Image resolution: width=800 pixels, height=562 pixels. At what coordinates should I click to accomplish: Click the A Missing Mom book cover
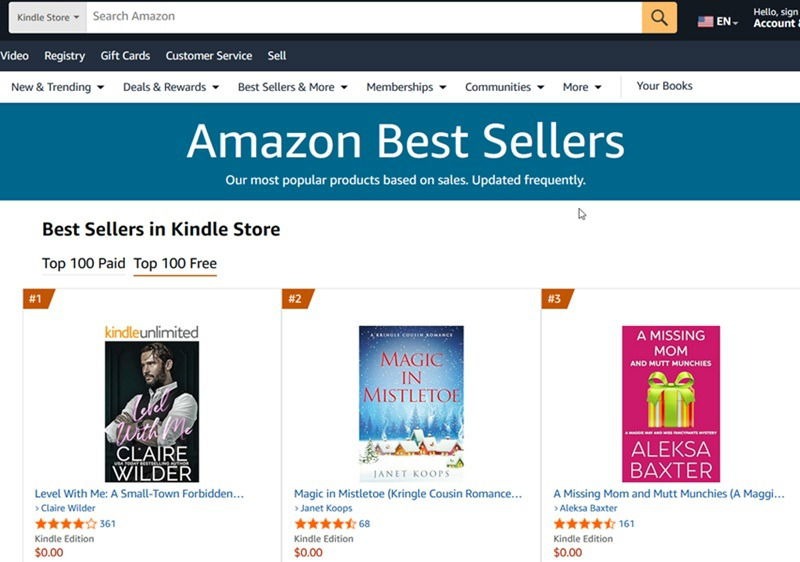(x=671, y=404)
